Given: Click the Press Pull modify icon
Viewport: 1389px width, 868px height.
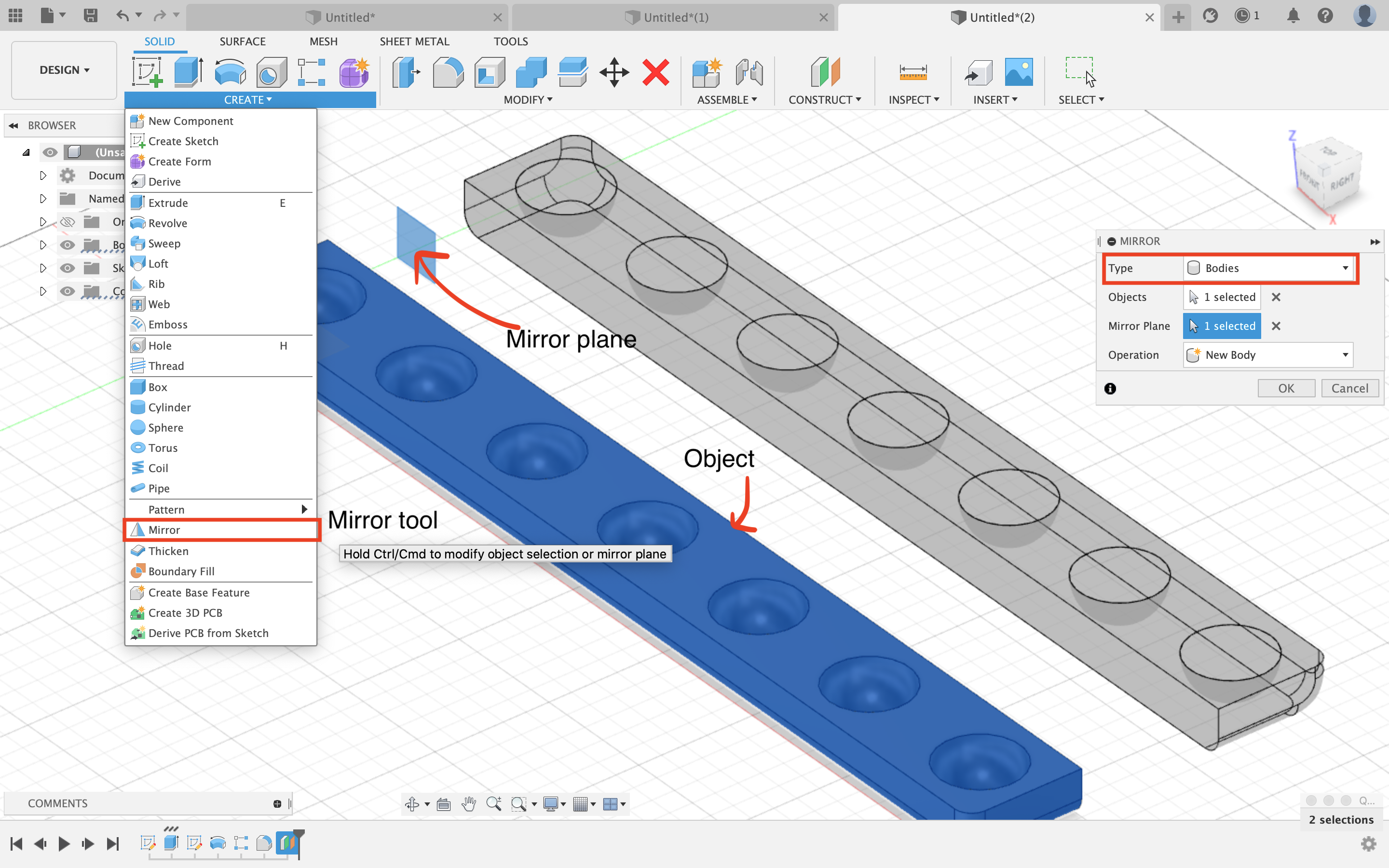Looking at the screenshot, I should tap(407, 73).
